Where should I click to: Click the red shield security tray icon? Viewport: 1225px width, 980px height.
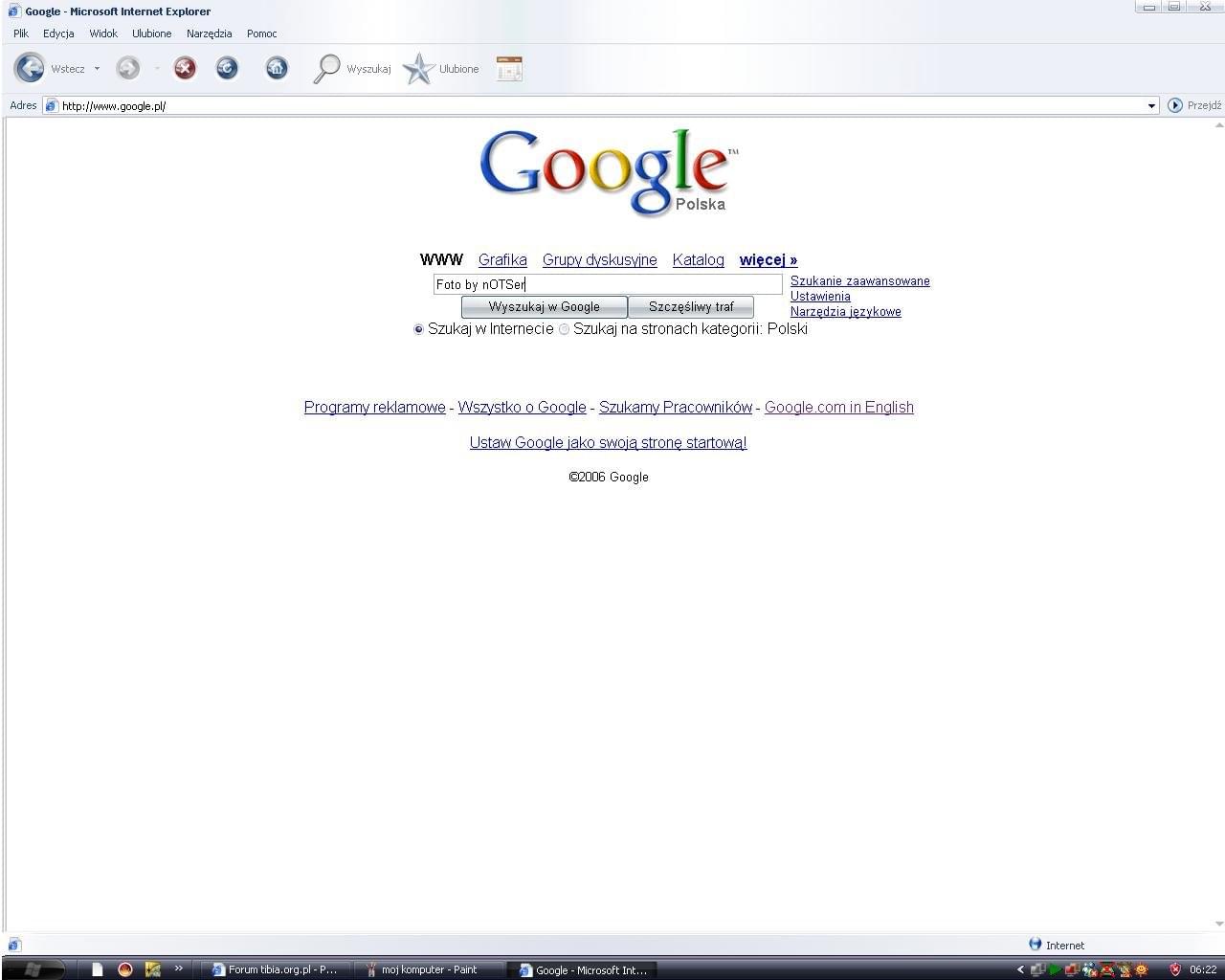click(1175, 969)
